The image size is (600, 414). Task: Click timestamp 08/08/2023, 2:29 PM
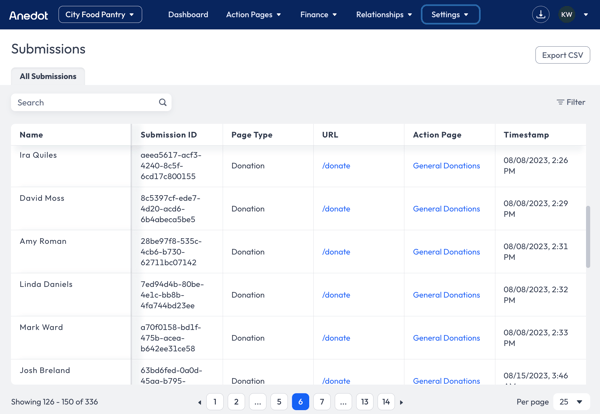click(536, 209)
